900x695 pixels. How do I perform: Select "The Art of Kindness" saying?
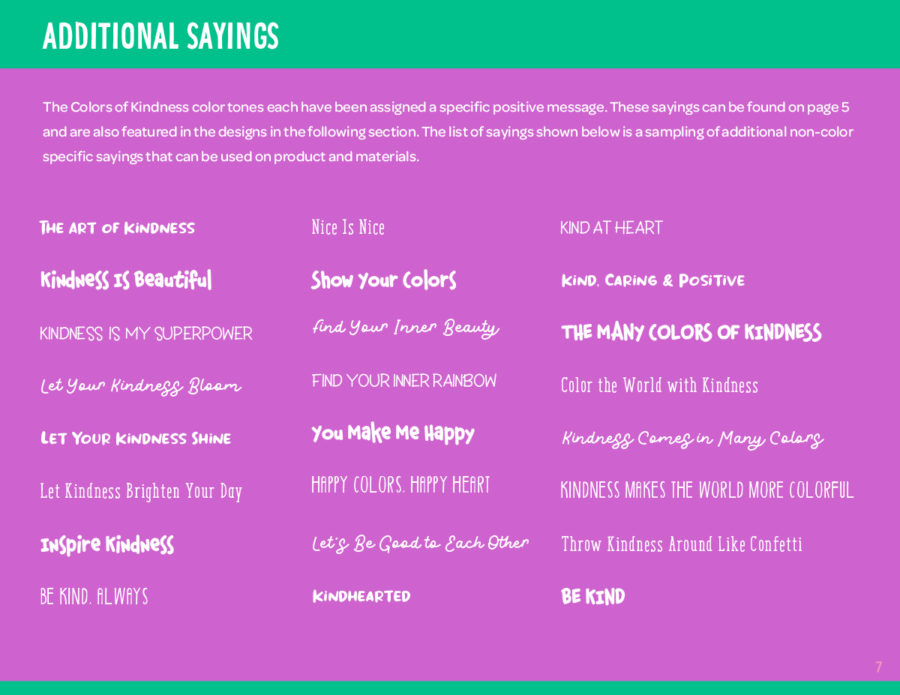click(117, 228)
